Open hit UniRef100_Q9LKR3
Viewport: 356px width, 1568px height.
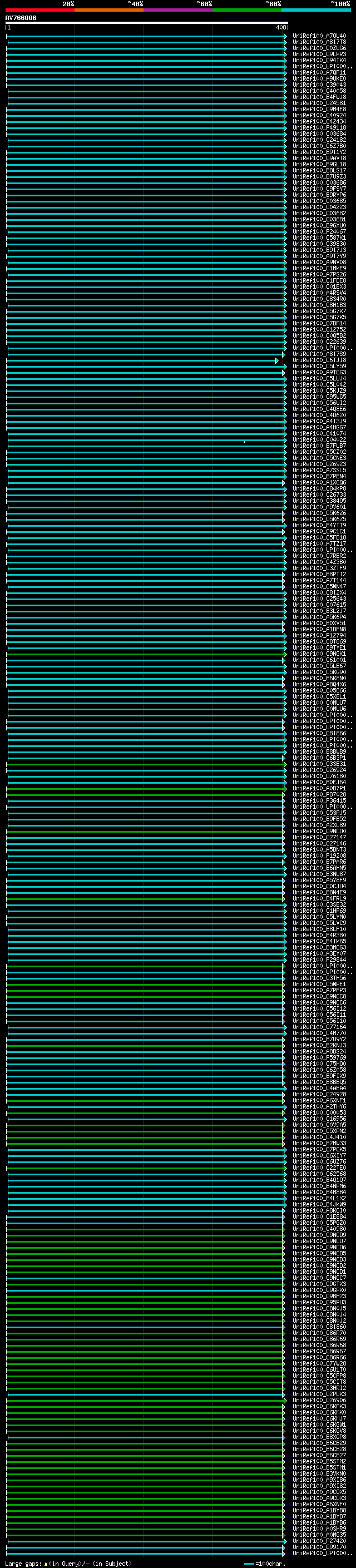(x=319, y=54)
